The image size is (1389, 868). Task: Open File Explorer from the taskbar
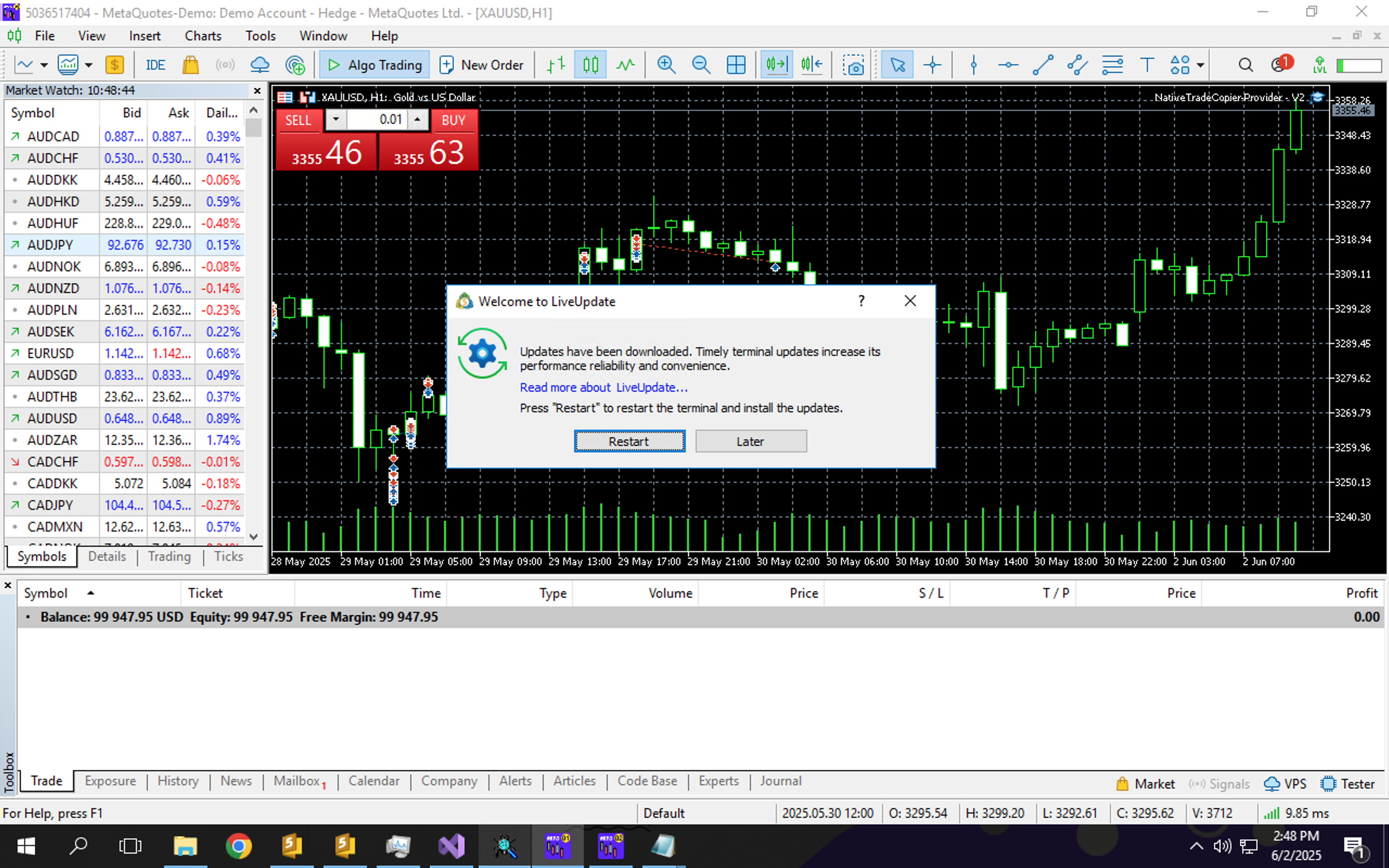coord(186,846)
